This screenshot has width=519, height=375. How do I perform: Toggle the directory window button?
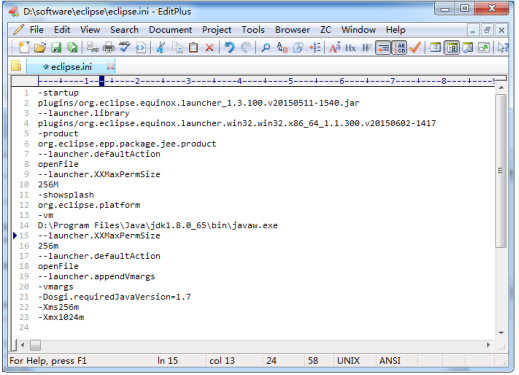452,48
